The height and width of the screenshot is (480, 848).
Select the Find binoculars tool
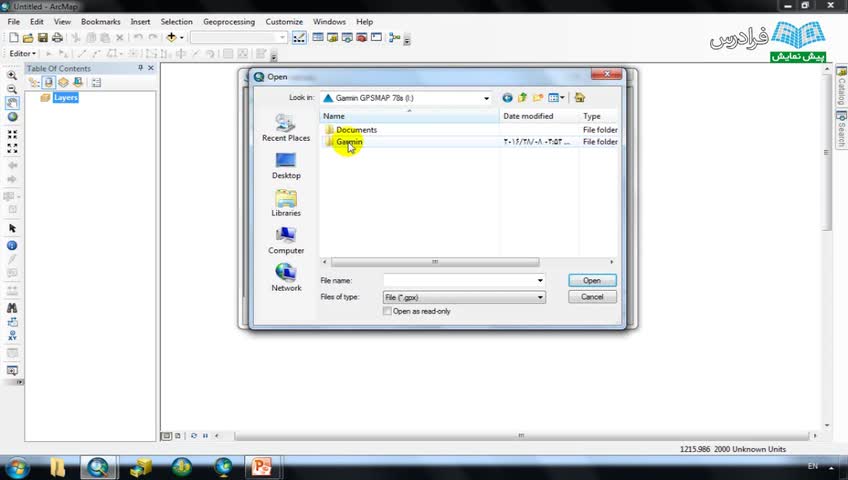pyautogui.click(x=12, y=308)
